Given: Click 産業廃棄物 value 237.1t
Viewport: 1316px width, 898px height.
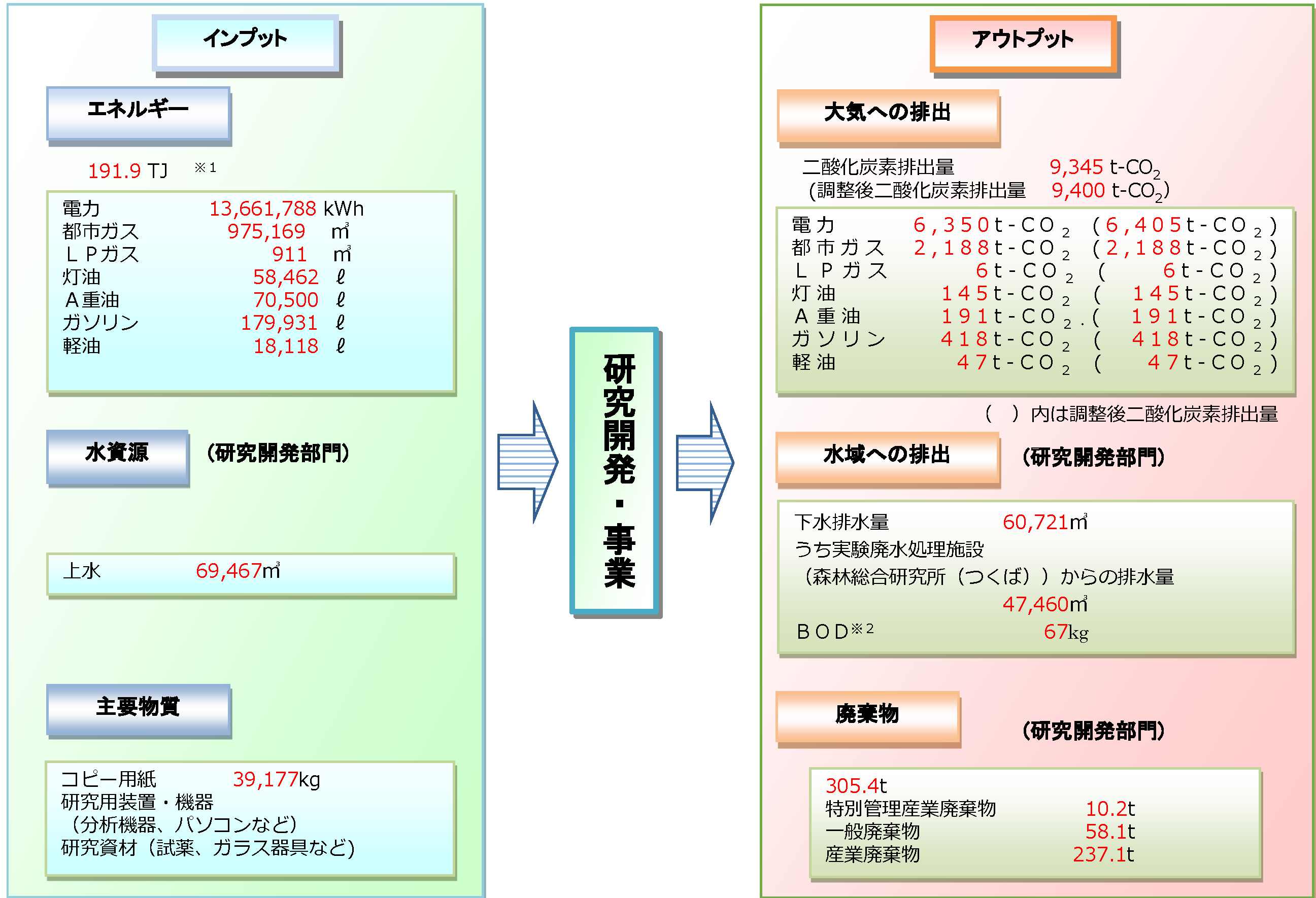Looking at the screenshot, I should [1103, 854].
